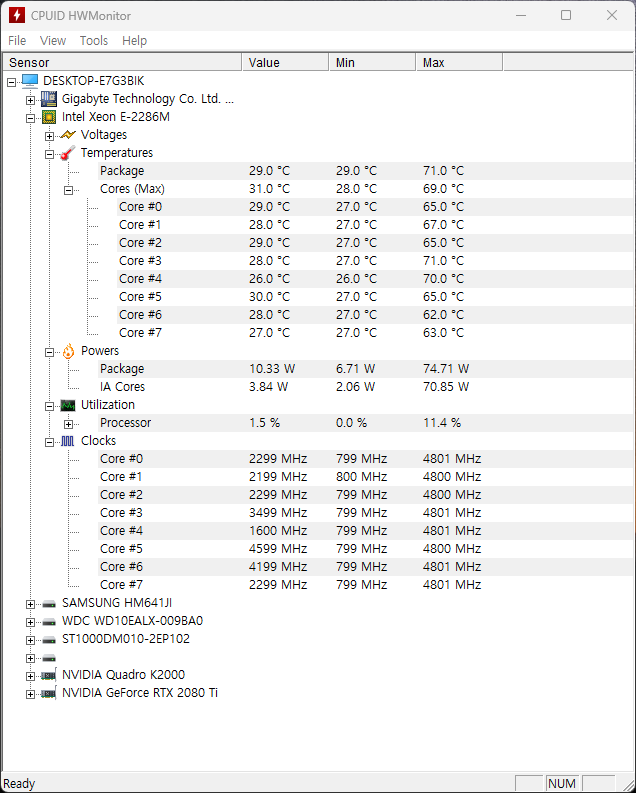Collapse the Utilization section
The height and width of the screenshot is (793, 636).
click(x=50, y=406)
